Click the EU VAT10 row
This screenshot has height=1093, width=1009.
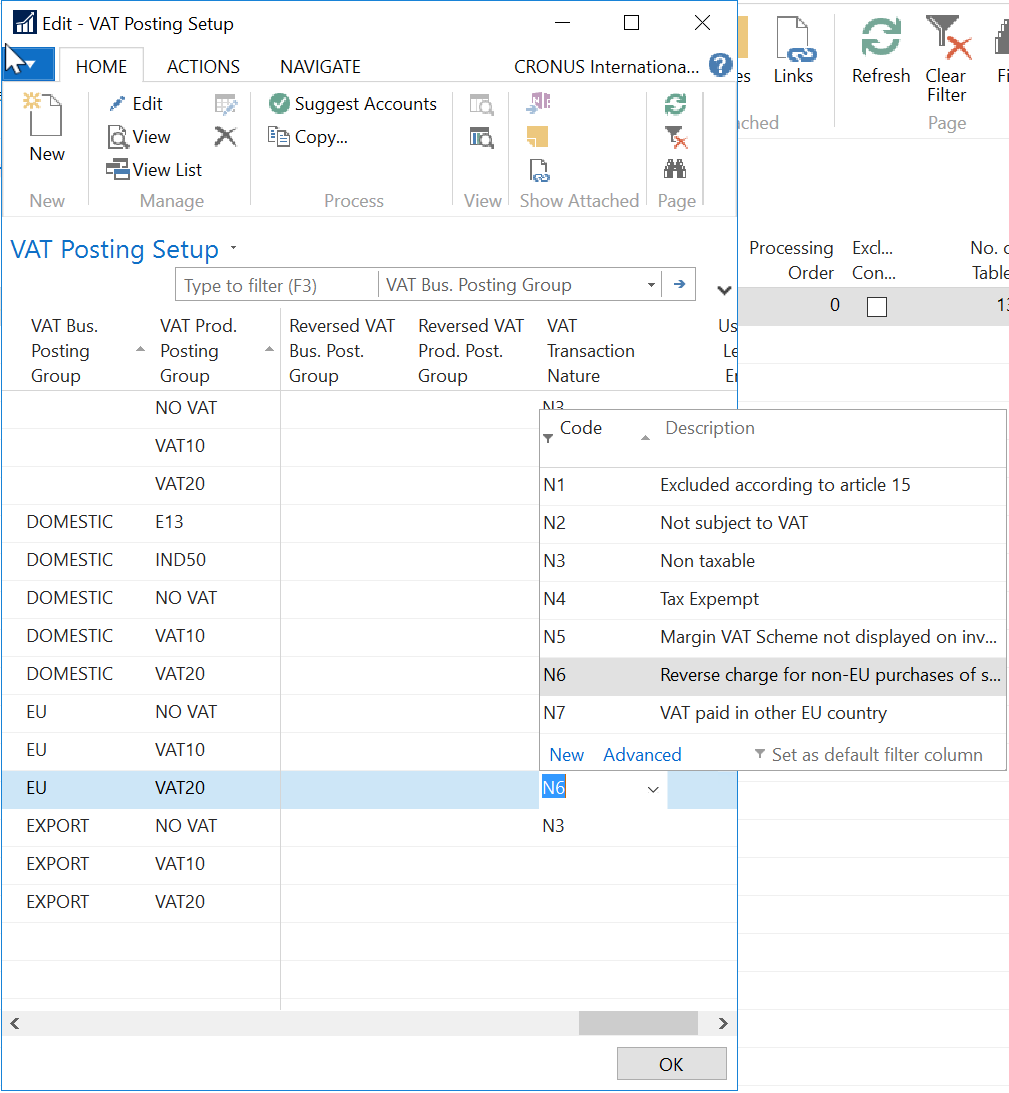[271, 750]
